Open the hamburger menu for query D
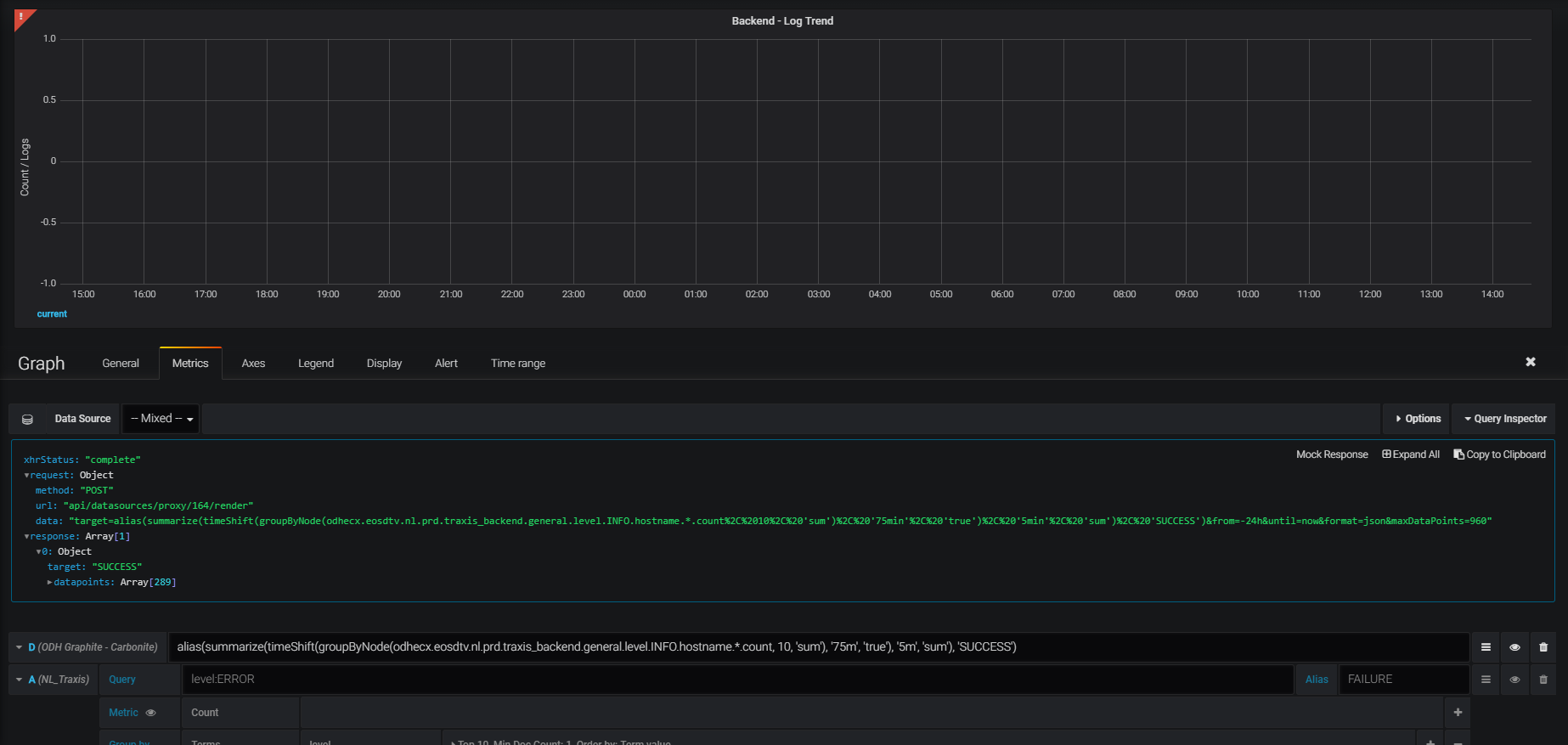This screenshot has height=745, width=1568. pyautogui.click(x=1486, y=647)
